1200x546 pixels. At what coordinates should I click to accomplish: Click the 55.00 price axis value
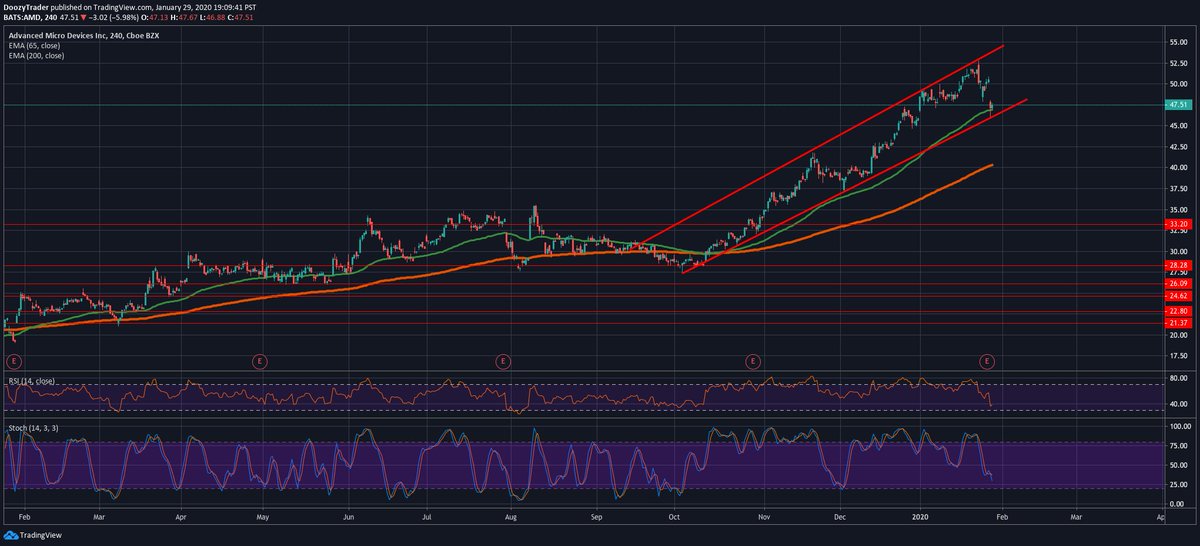click(x=1177, y=42)
